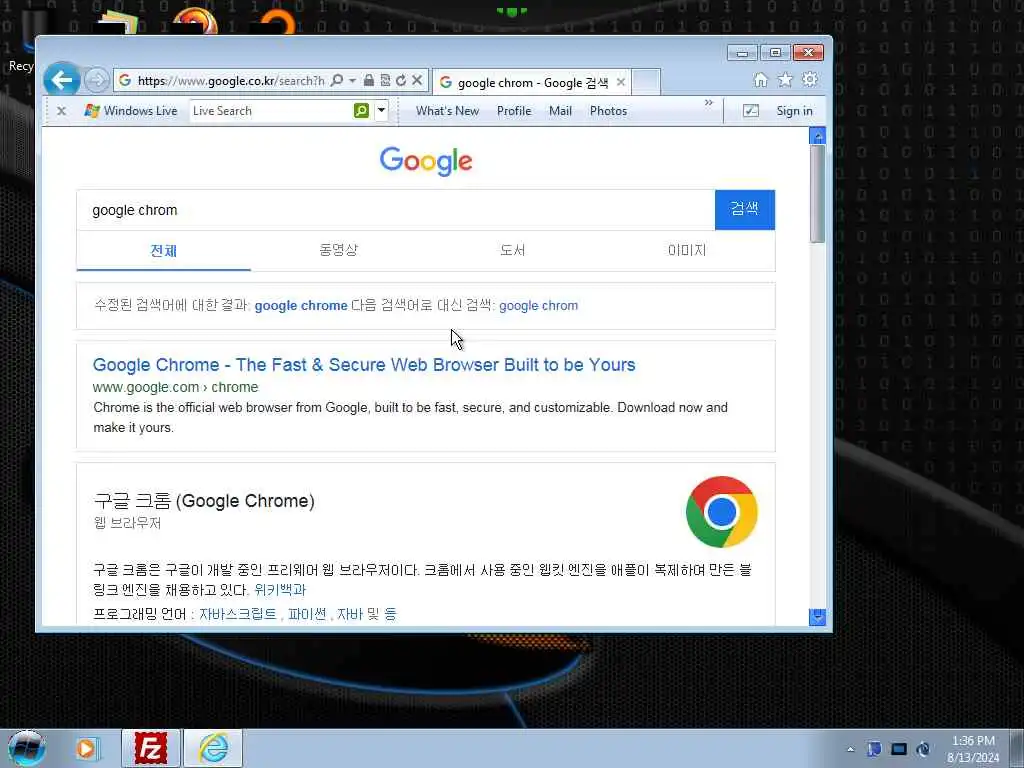Click the vertical scrollbar thumb
Viewport: 1024px width, 768px height.
coord(817,194)
